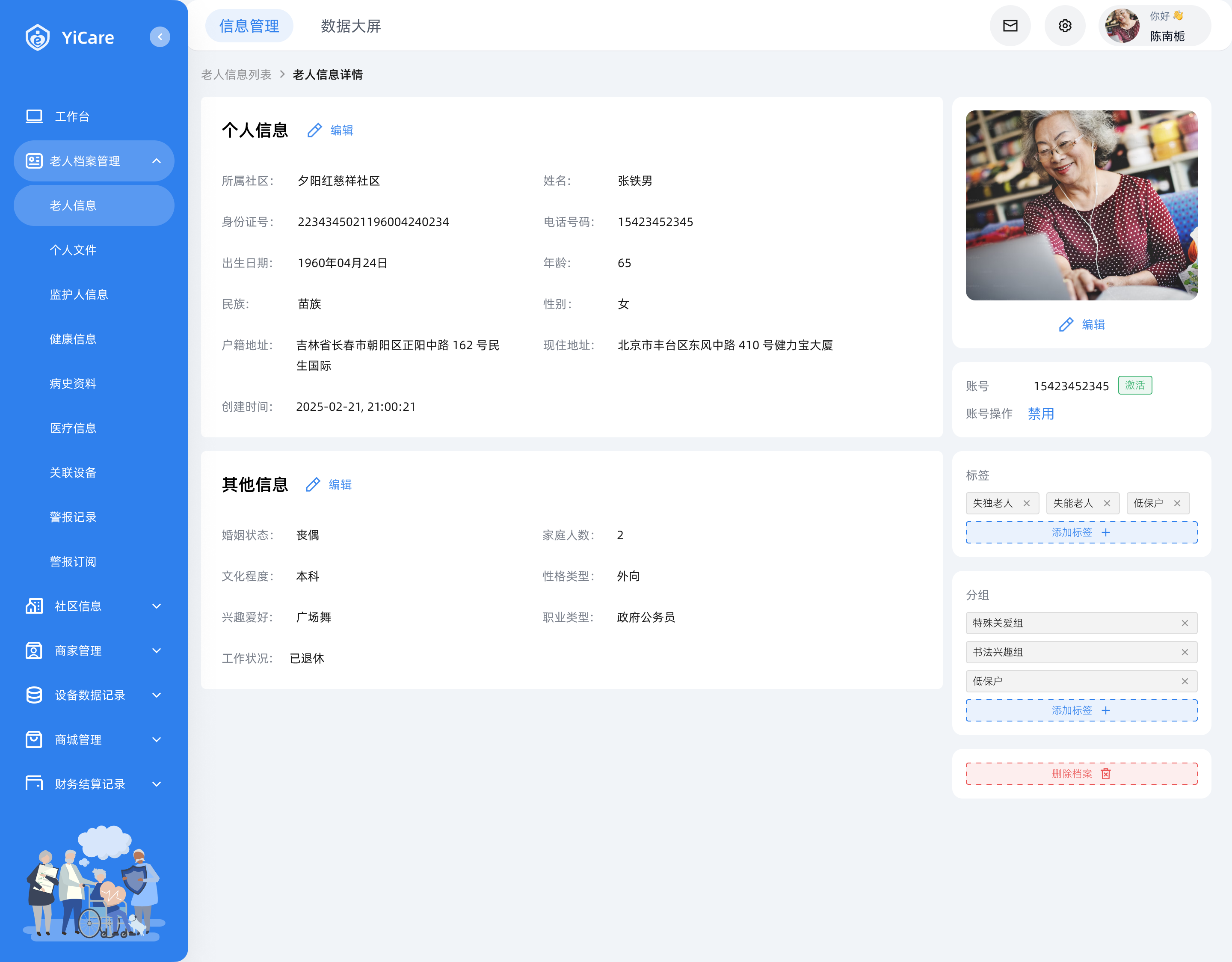Remove the 书法兴趣组 group
The height and width of the screenshot is (962, 1232).
click(1185, 652)
